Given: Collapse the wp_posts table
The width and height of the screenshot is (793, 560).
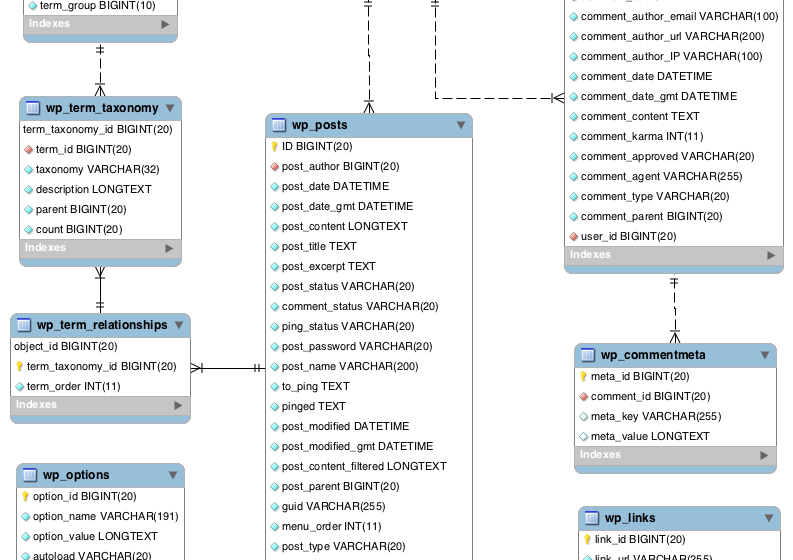Looking at the screenshot, I should click(x=461, y=125).
